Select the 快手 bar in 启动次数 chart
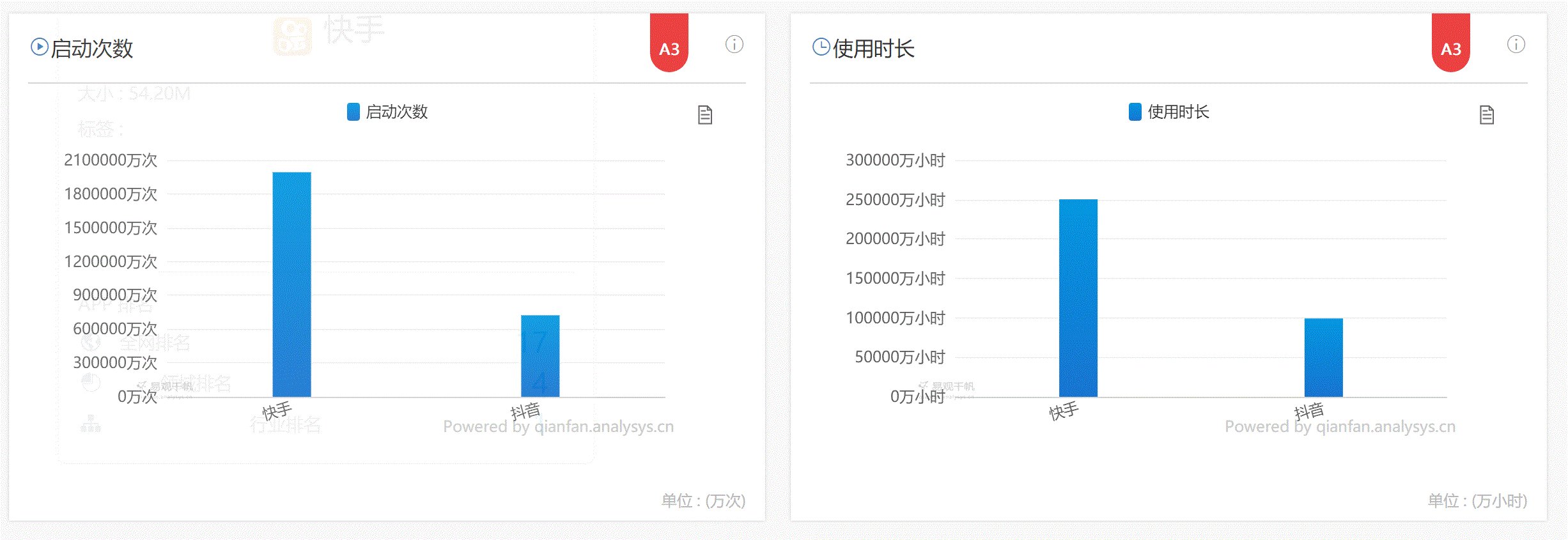This screenshot has width=1568, height=540. click(x=291, y=284)
